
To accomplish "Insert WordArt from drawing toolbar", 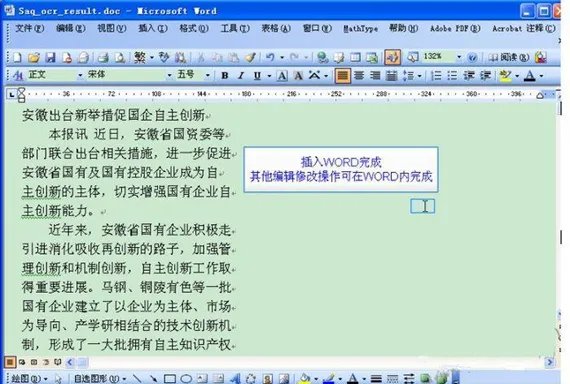I will point(234,379).
